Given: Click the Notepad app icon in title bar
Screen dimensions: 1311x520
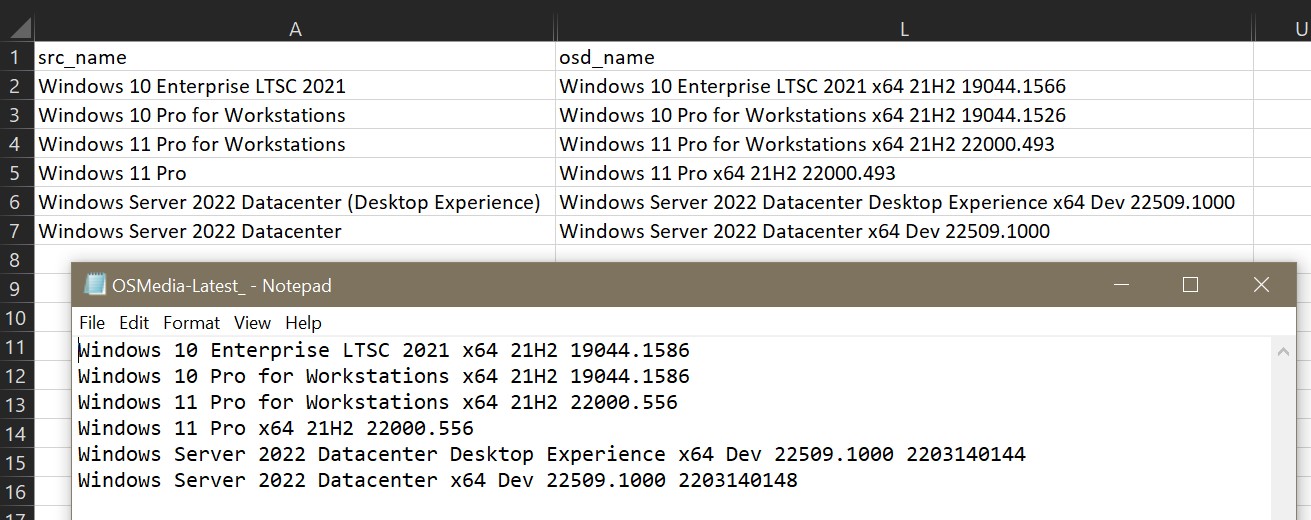Looking at the screenshot, I should click(x=95, y=285).
